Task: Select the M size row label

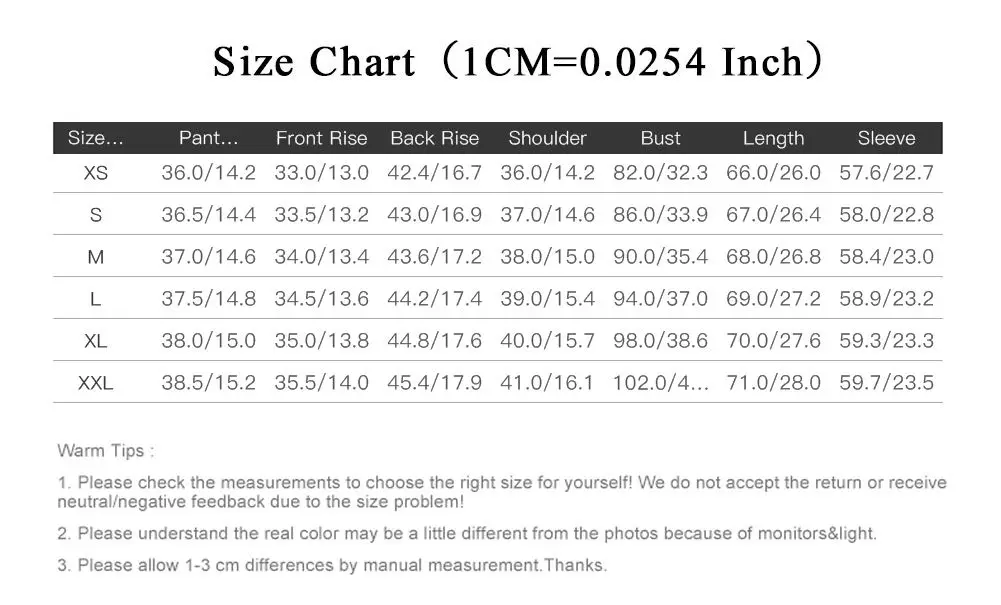Action: 96,257
